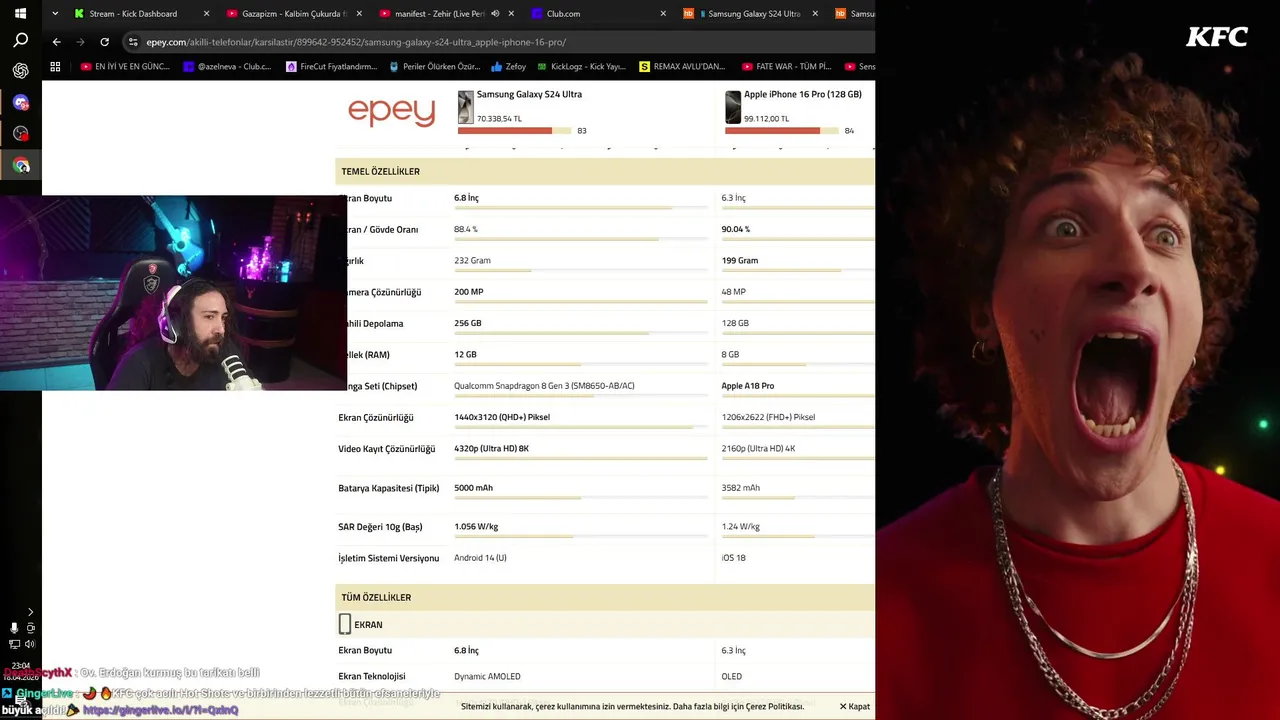Close the manifest - Zehir tab
The width and height of the screenshot is (1280, 720).
click(511, 14)
